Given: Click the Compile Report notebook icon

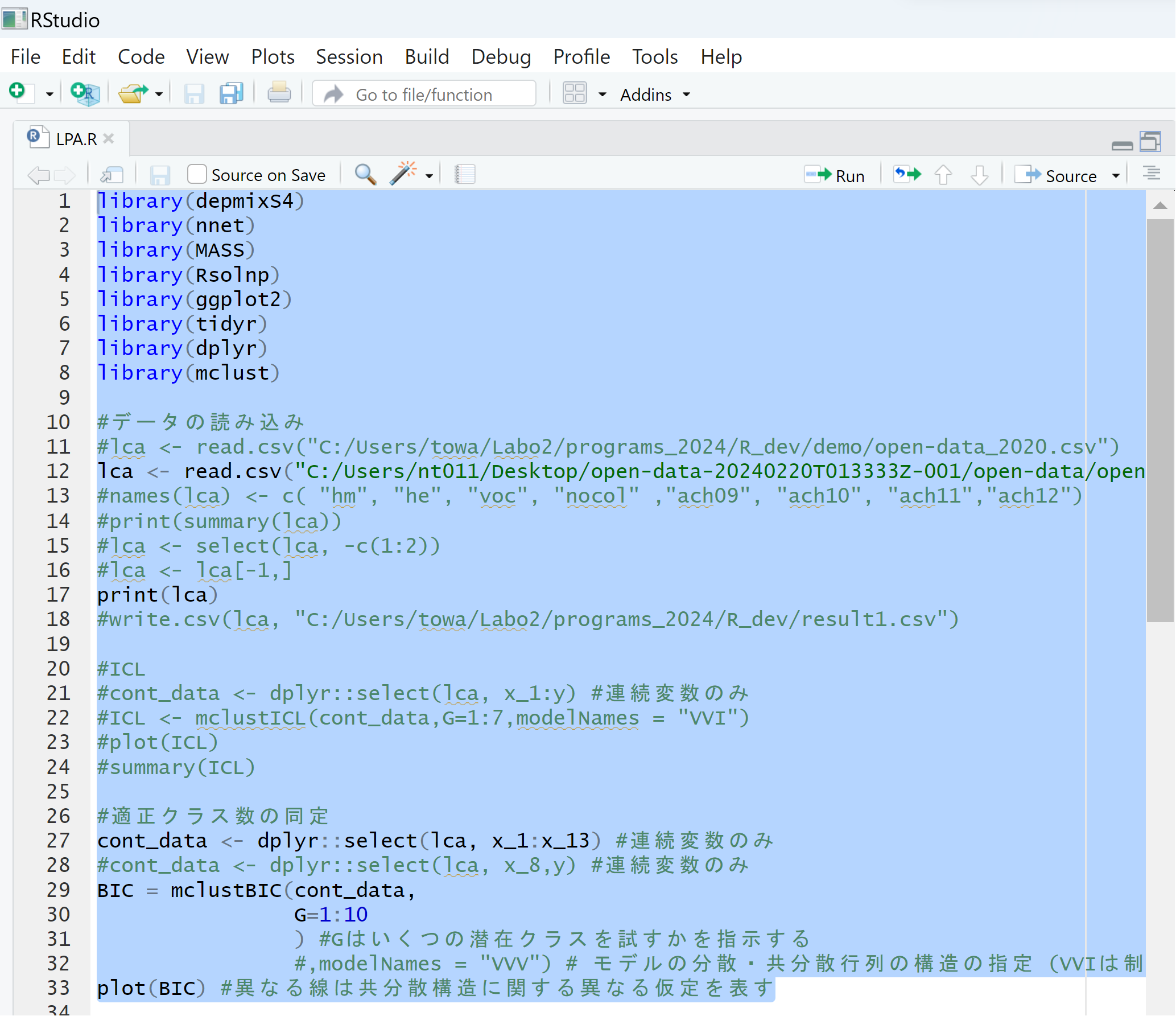Looking at the screenshot, I should (465, 175).
